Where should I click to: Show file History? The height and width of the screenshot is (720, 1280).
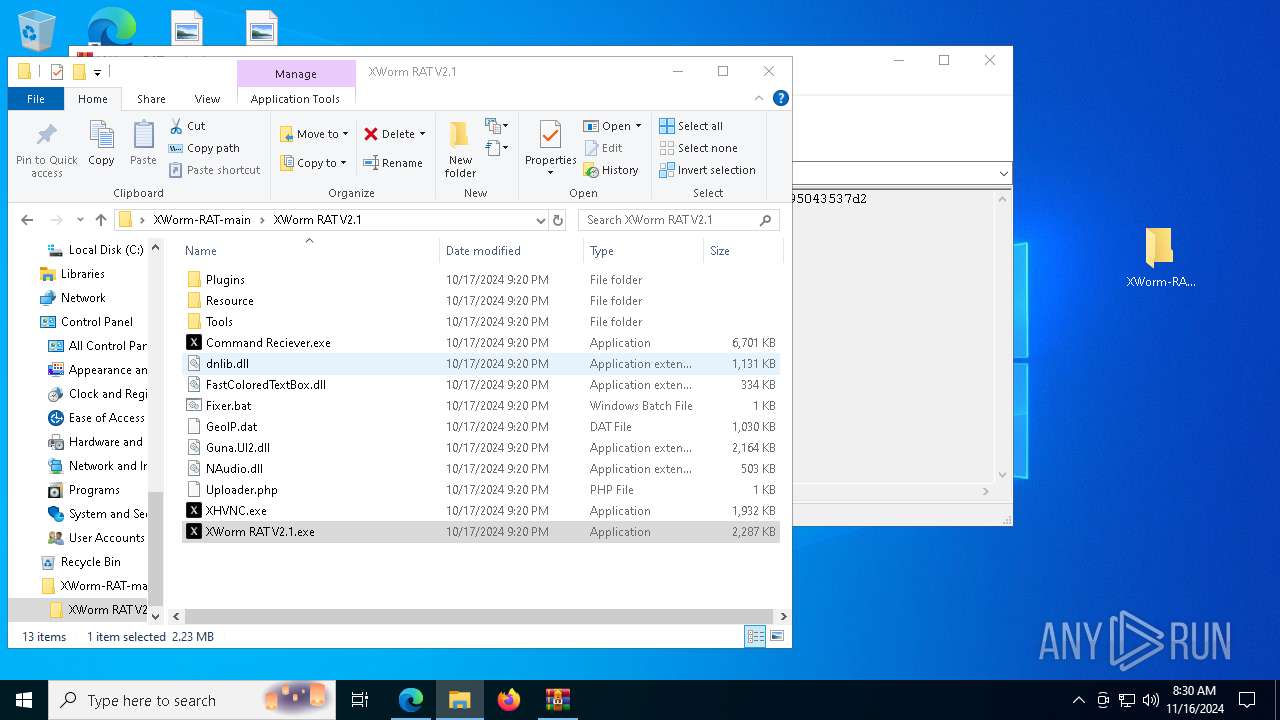(611, 170)
